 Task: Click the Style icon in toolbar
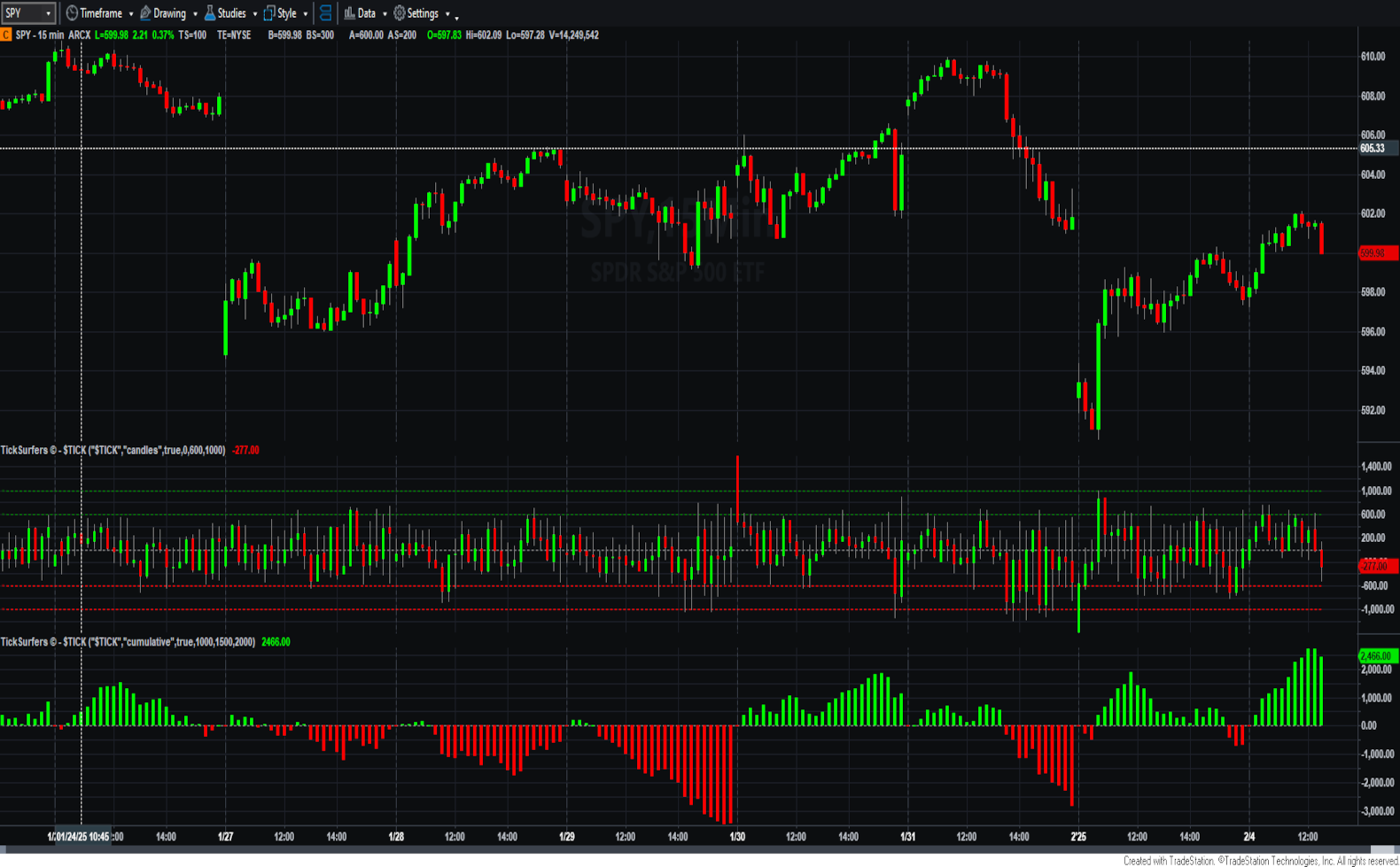269,13
